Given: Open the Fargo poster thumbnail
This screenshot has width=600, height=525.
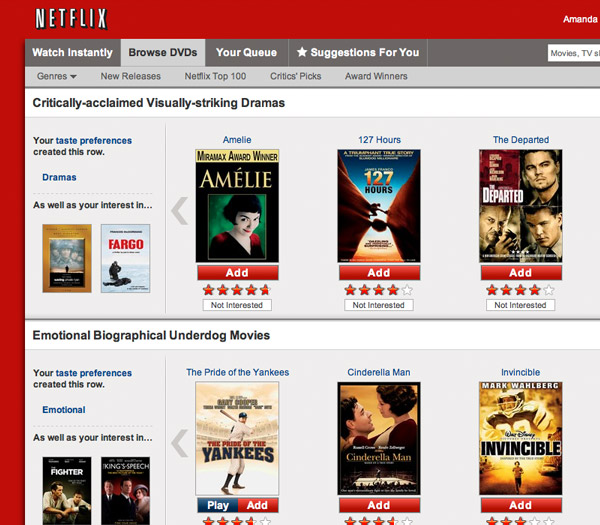Looking at the screenshot, I should tap(126, 258).
